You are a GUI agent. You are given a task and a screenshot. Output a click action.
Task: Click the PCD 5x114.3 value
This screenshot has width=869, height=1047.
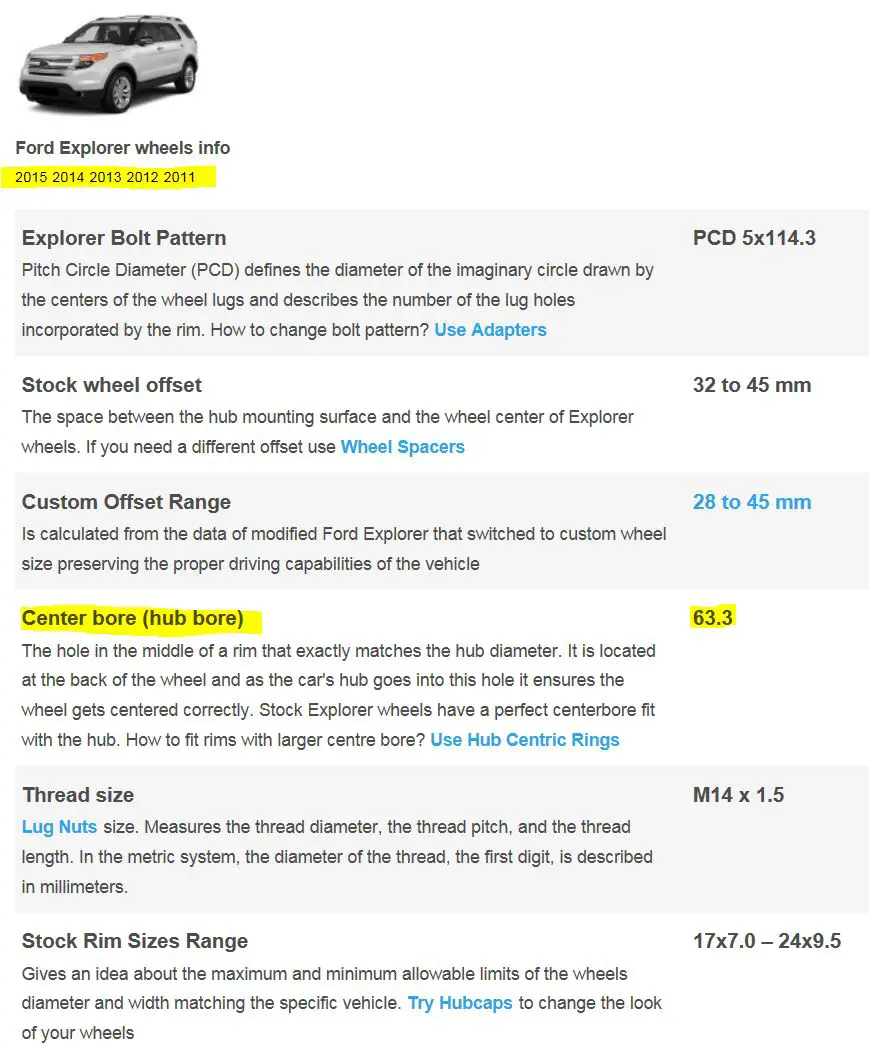(x=754, y=238)
